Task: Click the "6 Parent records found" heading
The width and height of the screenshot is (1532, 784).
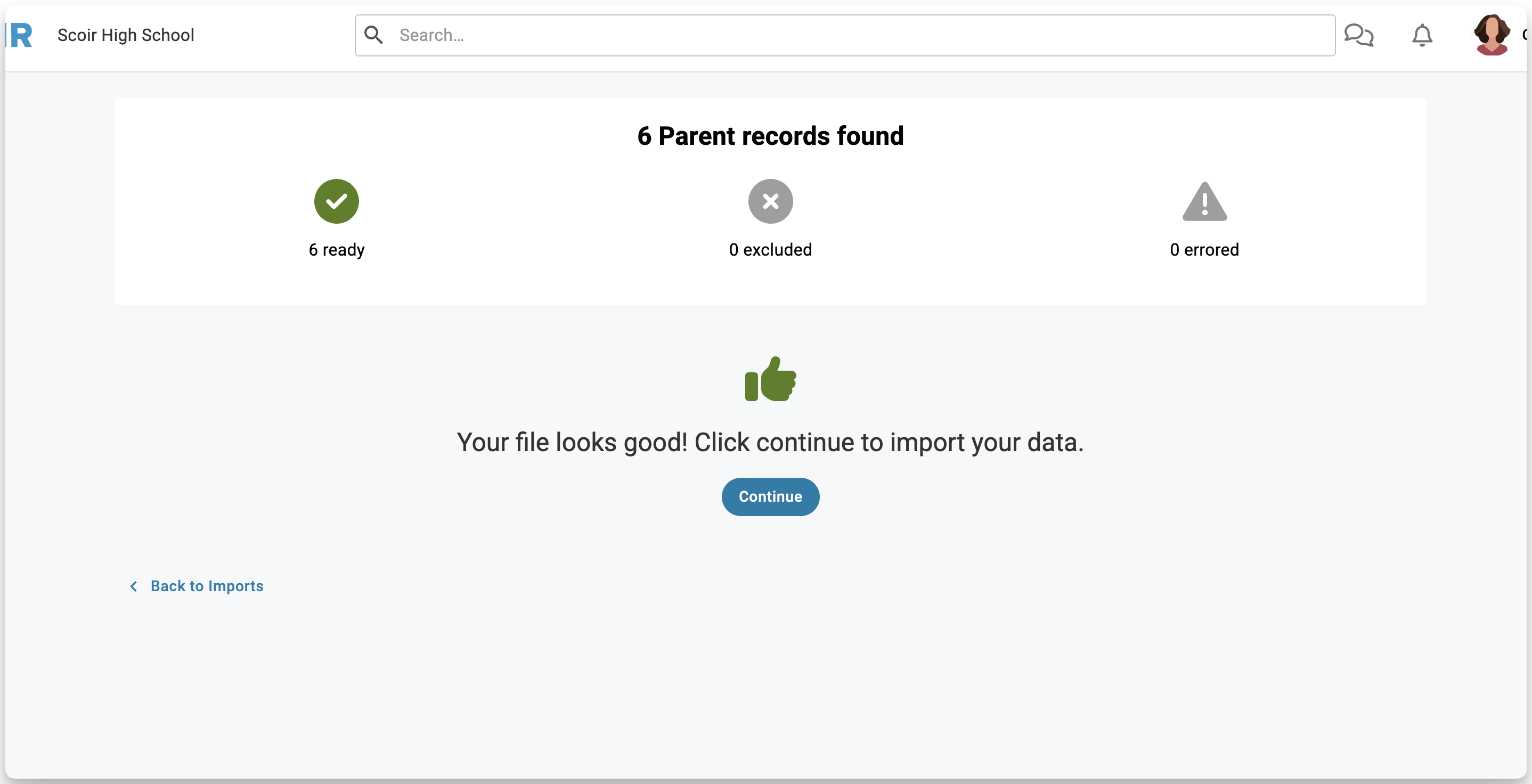Action: [770, 136]
